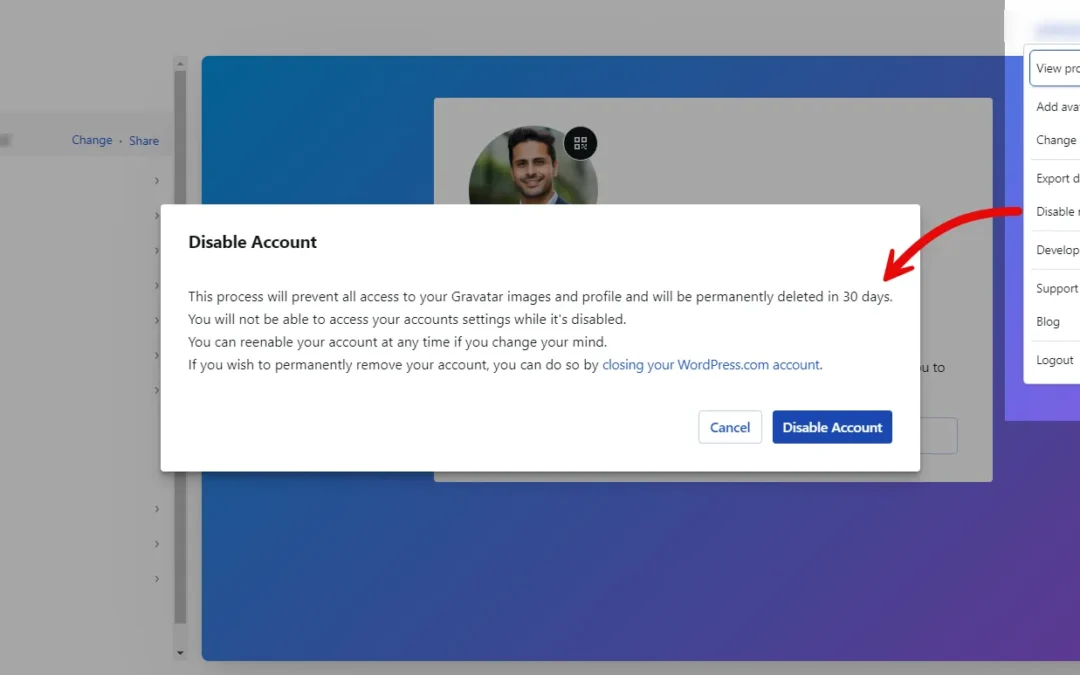Click the Change link in left panel
Screen dimensions: 1080x675
(x=92, y=141)
